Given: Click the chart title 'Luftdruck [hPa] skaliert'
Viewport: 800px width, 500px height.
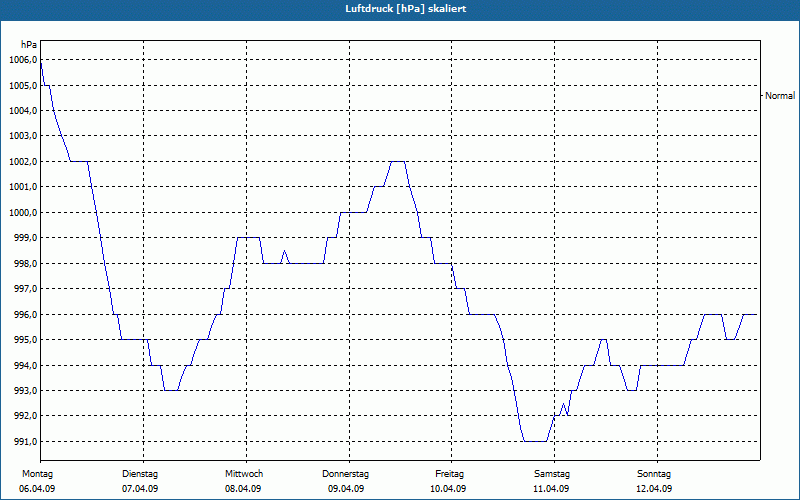Looking at the screenshot, I should coord(406,9).
